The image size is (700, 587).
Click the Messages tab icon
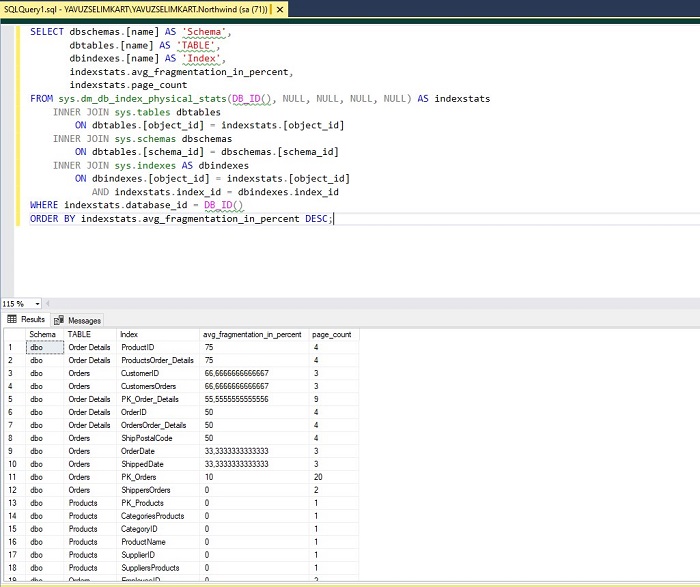58,321
